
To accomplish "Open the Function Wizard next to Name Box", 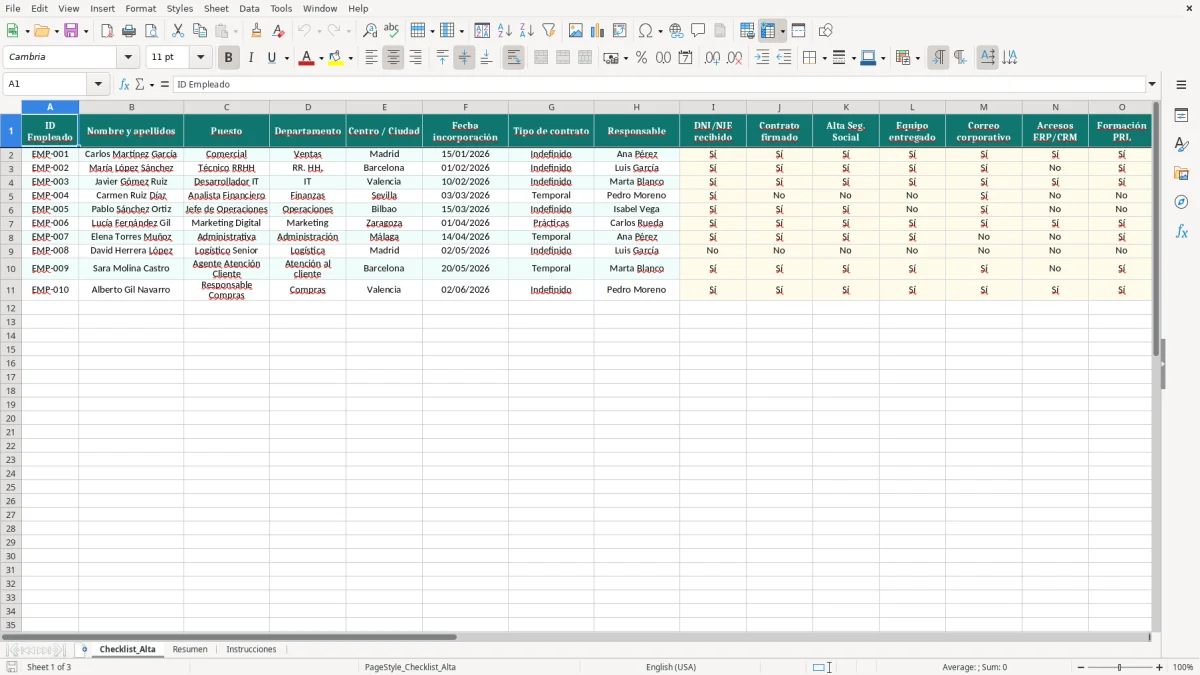I will coord(125,85).
